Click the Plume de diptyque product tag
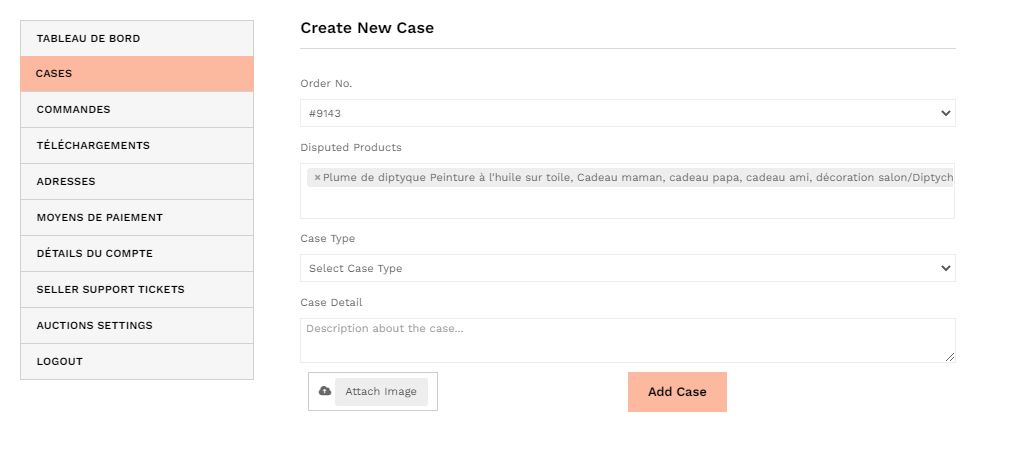Screen dimensions: 1035x462 click(637, 178)
